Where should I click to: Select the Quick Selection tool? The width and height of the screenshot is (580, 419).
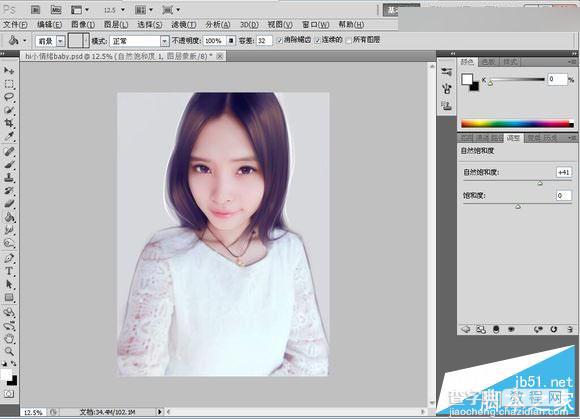[9, 110]
